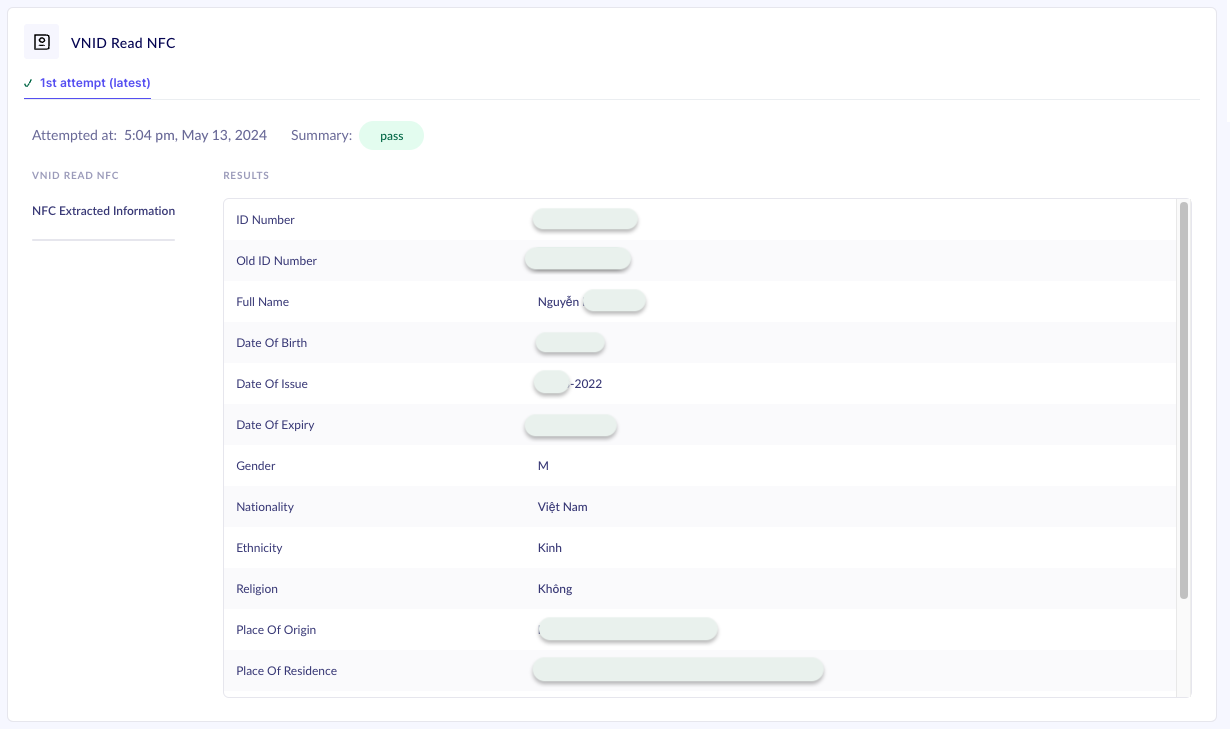The width and height of the screenshot is (1230, 729).
Task: Open the 1st attempt (latest) tab
Action: point(95,83)
